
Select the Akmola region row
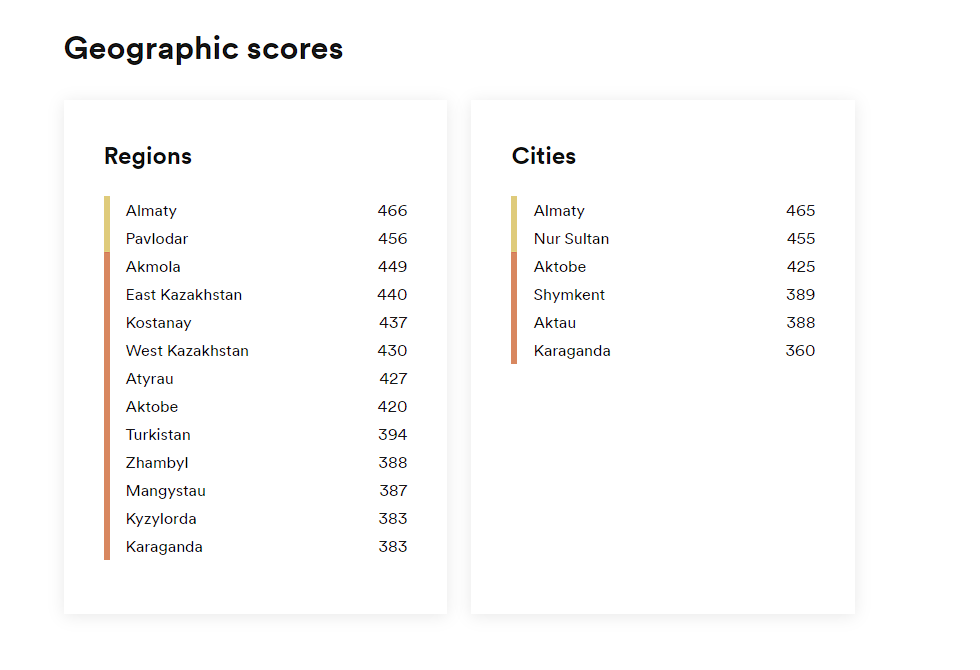(x=153, y=267)
